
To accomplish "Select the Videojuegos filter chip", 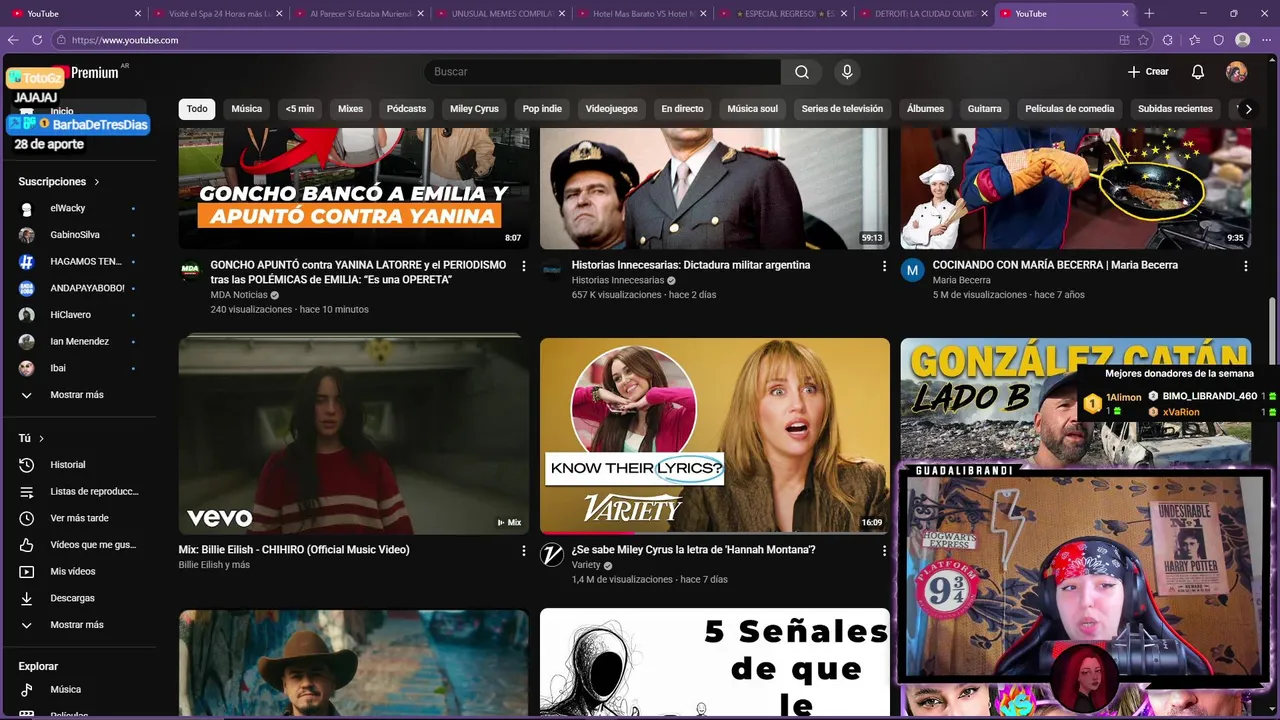I will (x=611, y=109).
